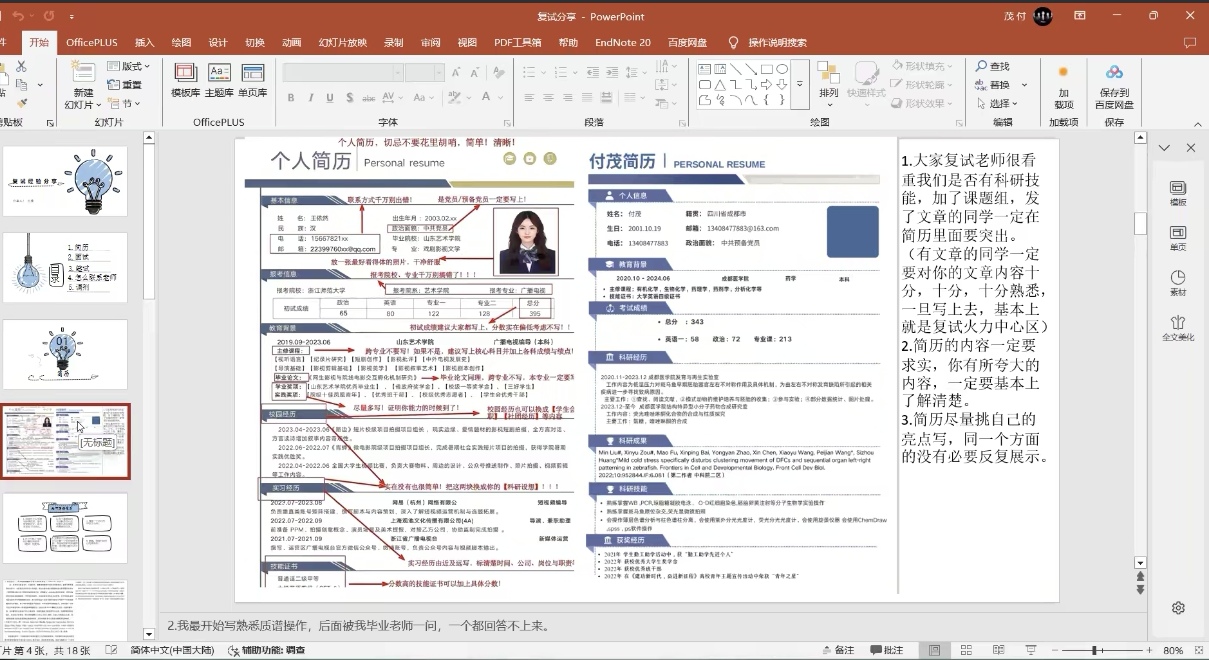Image resolution: width=1209 pixels, height=660 pixels.
Task: Open the OfficePLUS ribbon tab
Action: click(92, 42)
